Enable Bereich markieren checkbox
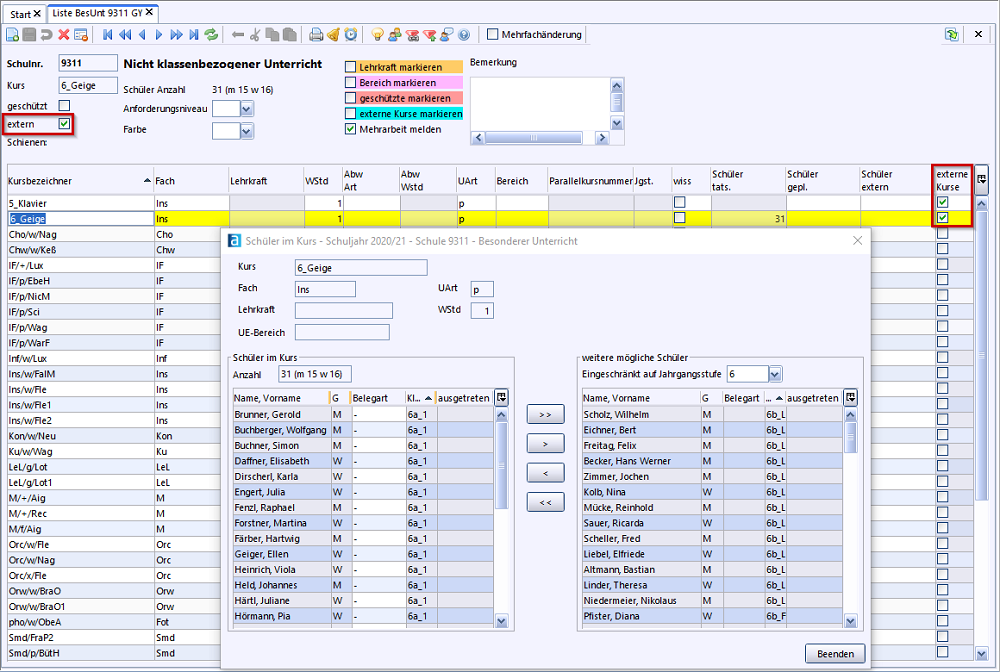 coord(350,82)
